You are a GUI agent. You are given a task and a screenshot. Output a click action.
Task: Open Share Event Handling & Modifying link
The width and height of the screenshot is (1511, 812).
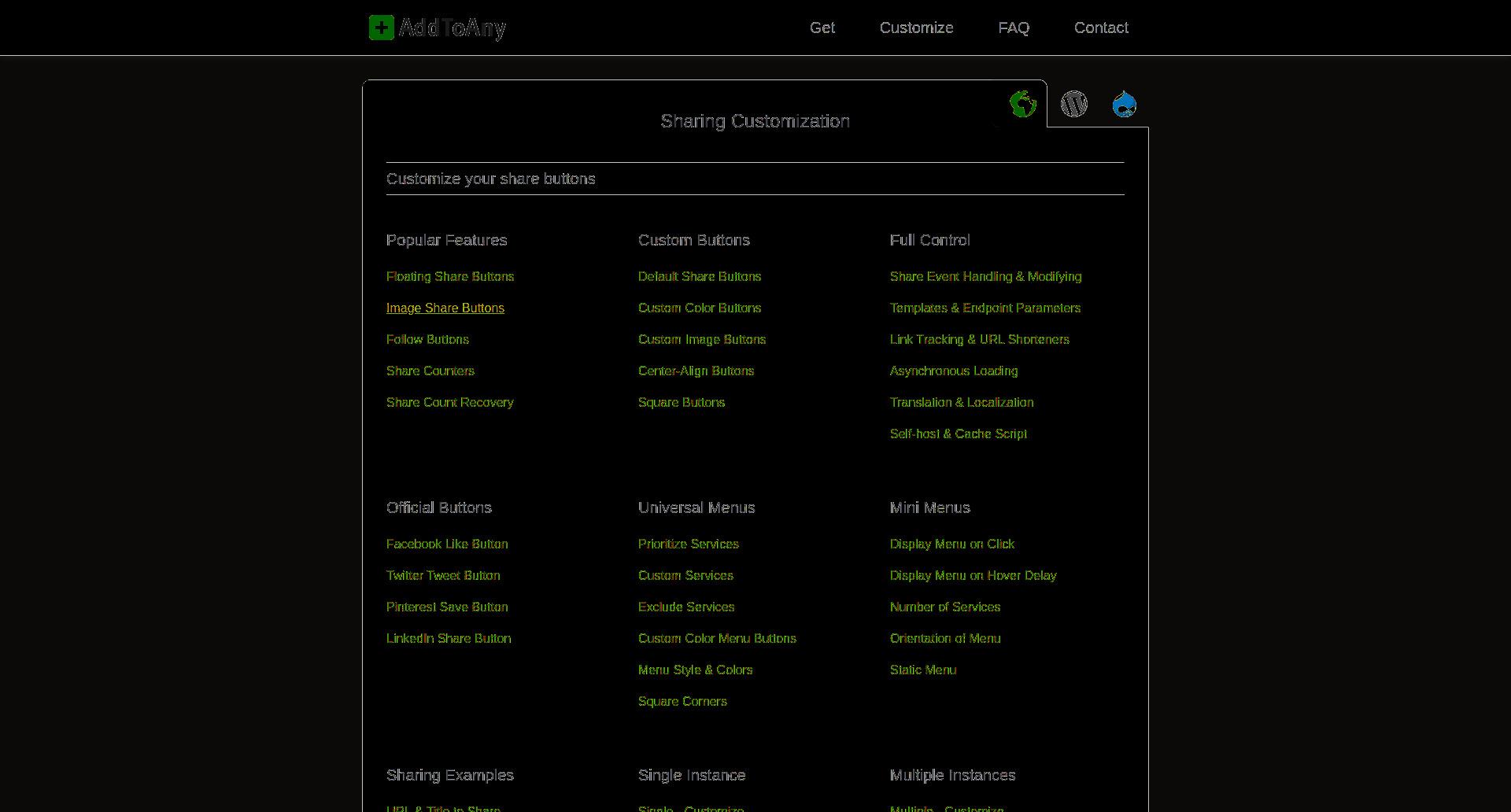[986, 276]
